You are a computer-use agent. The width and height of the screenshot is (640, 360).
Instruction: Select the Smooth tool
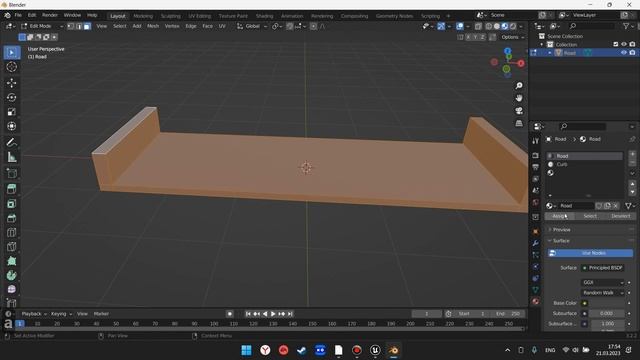[x=11, y=289]
